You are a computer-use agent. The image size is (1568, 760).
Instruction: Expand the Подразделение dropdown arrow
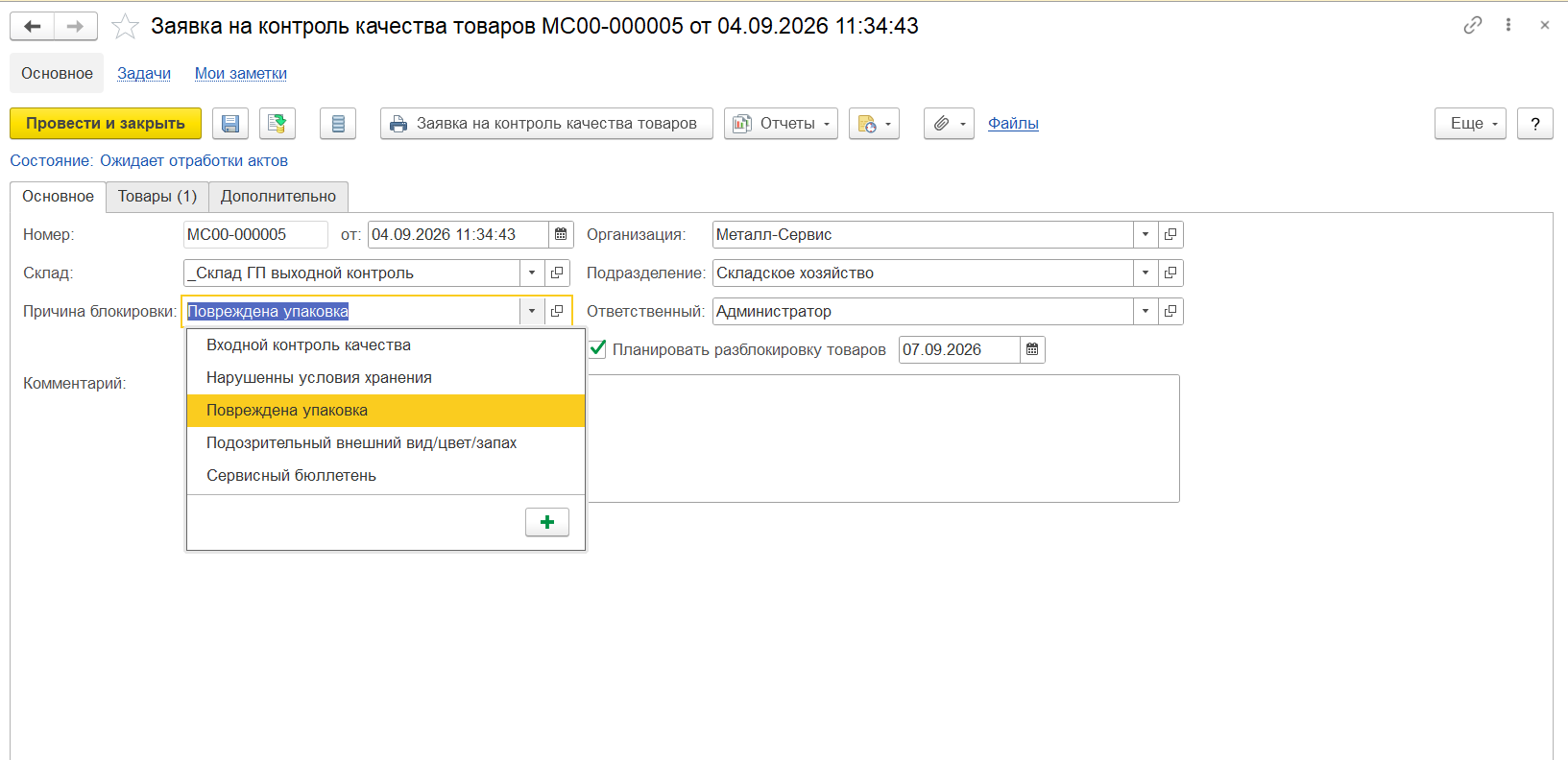(x=1146, y=273)
